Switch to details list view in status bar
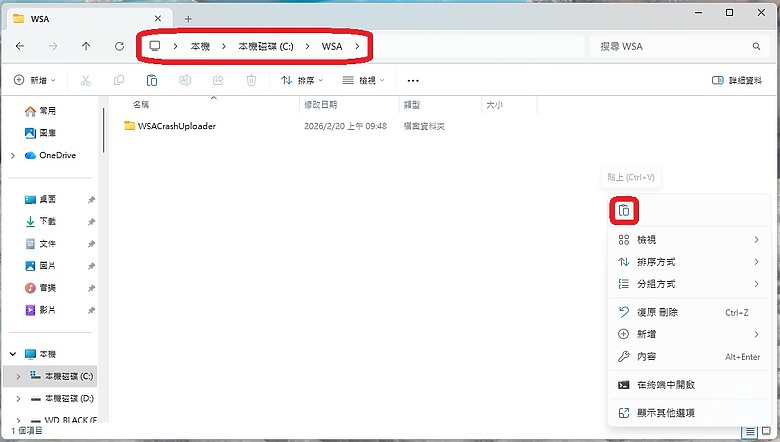Screen dimensions: 780x442 click(750, 431)
